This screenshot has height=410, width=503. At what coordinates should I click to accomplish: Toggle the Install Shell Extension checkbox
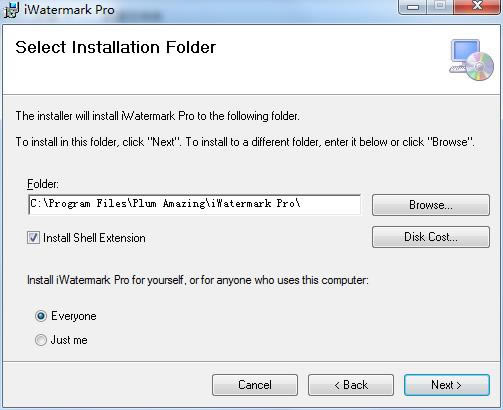point(33,238)
